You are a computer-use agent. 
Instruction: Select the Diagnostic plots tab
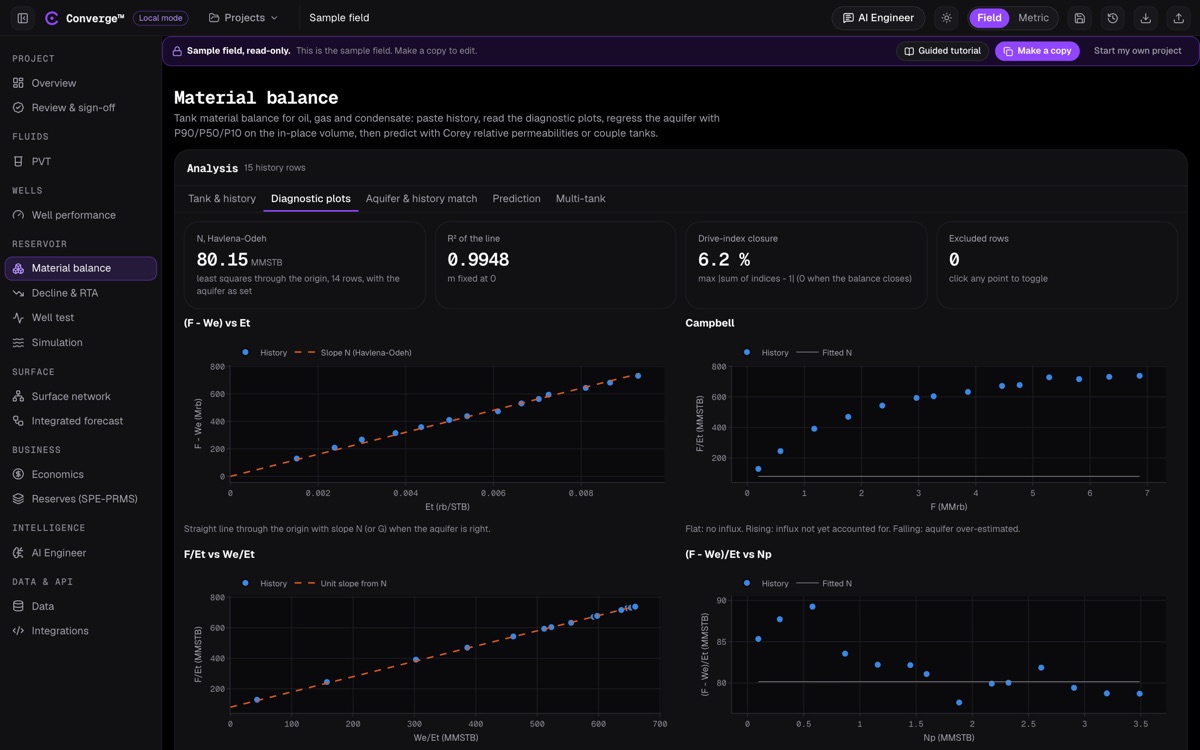(x=311, y=199)
